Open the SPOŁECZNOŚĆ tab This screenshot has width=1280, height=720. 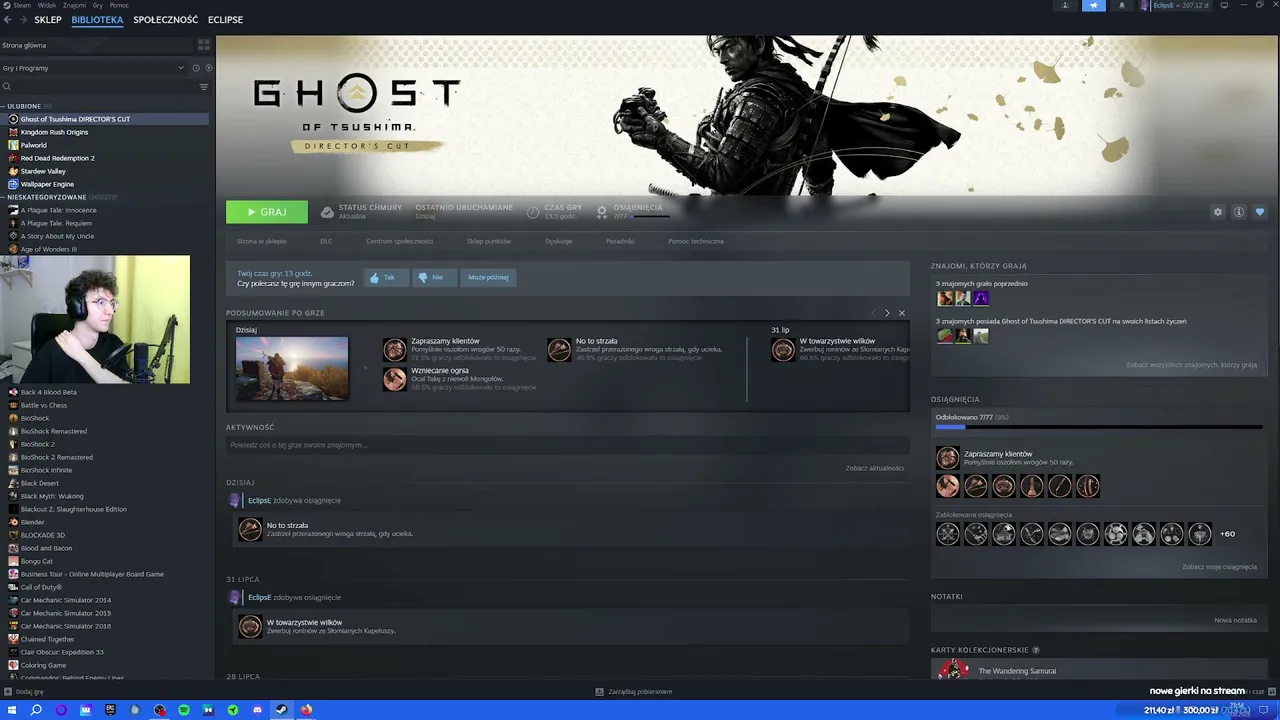166,19
